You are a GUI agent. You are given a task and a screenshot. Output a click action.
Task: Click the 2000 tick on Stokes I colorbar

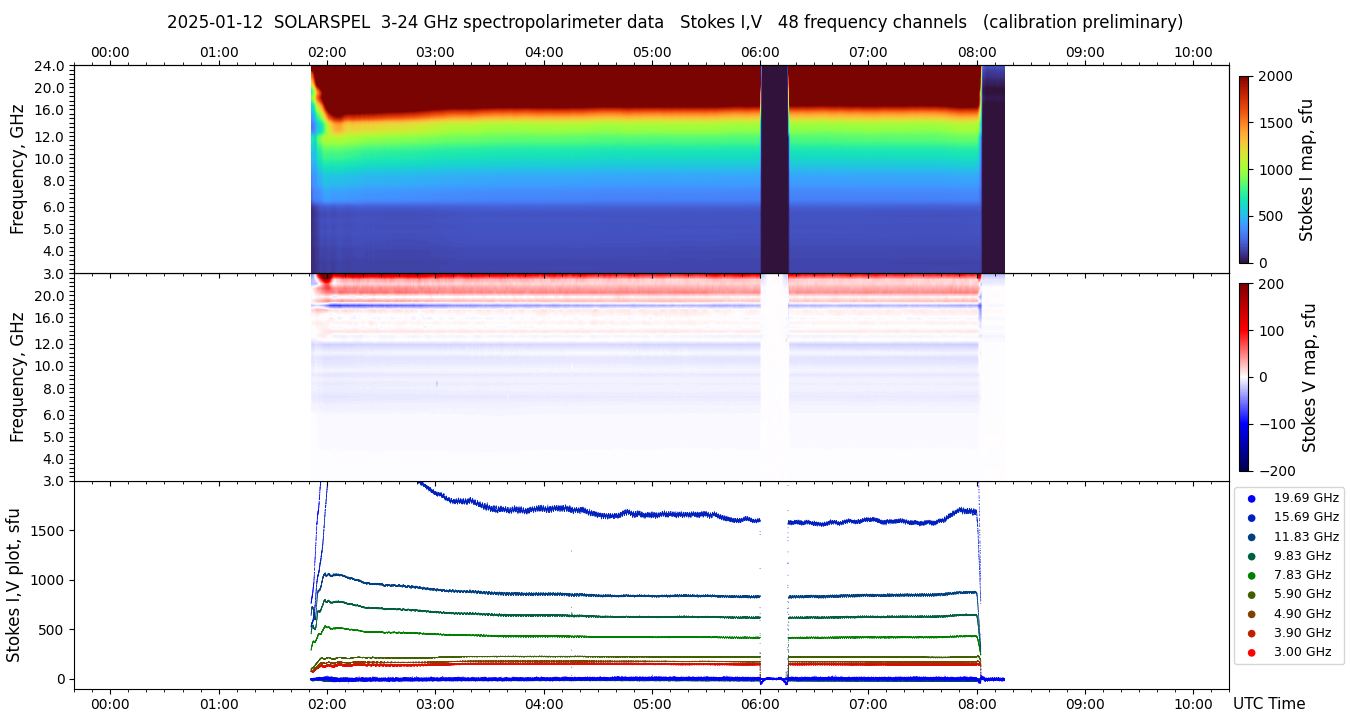pyautogui.click(x=1274, y=76)
